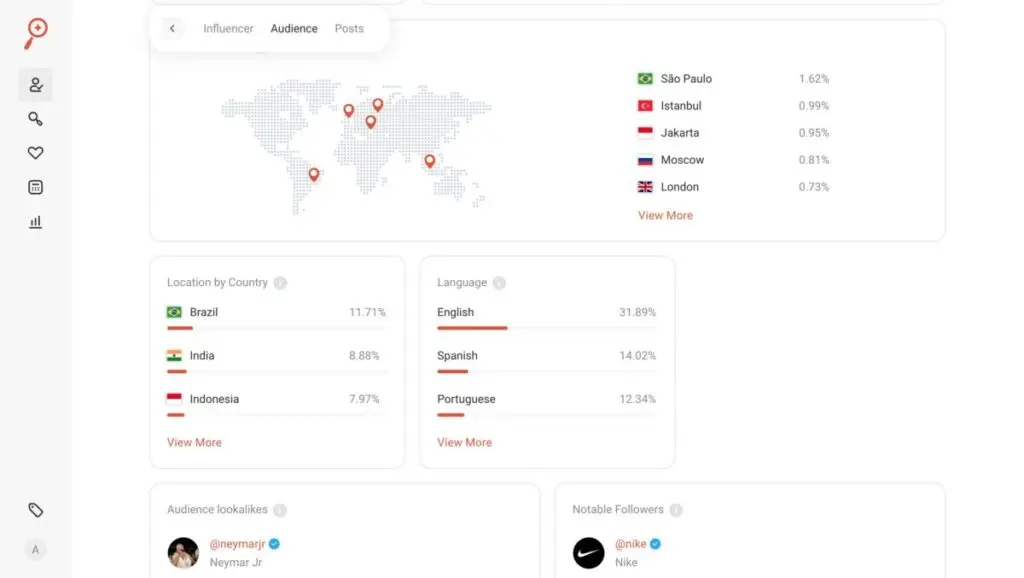1024x578 pixels.
Task: Open favorites via the heart icon
Action: (36, 153)
